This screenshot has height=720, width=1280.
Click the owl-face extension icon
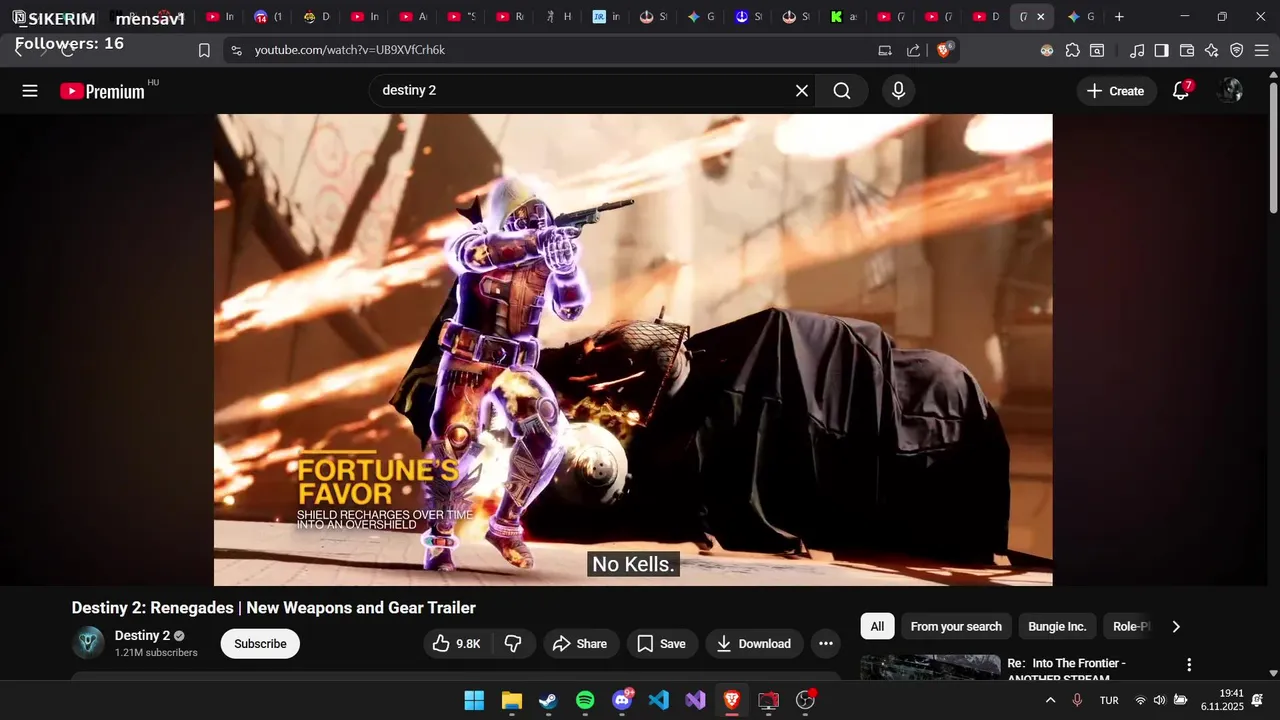coord(1047,50)
